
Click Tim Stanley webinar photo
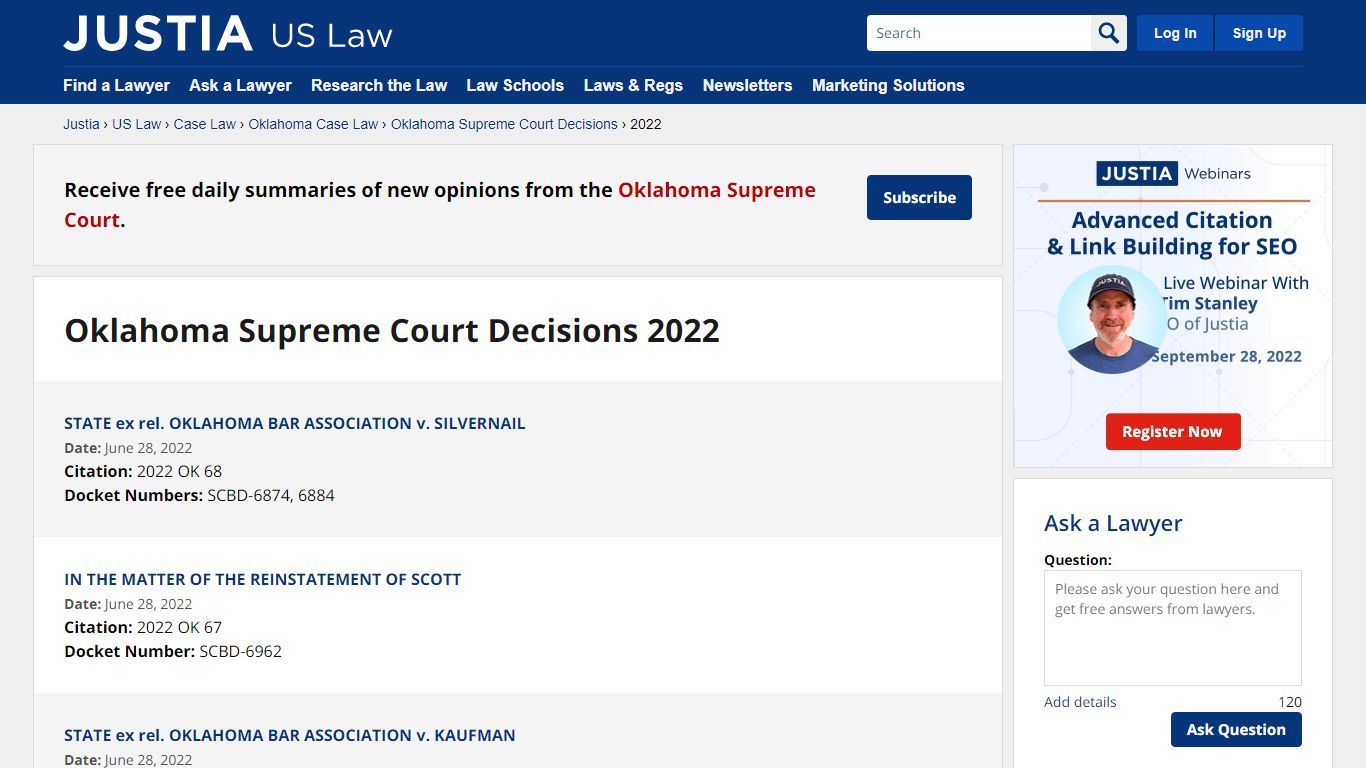coord(1110,321)
